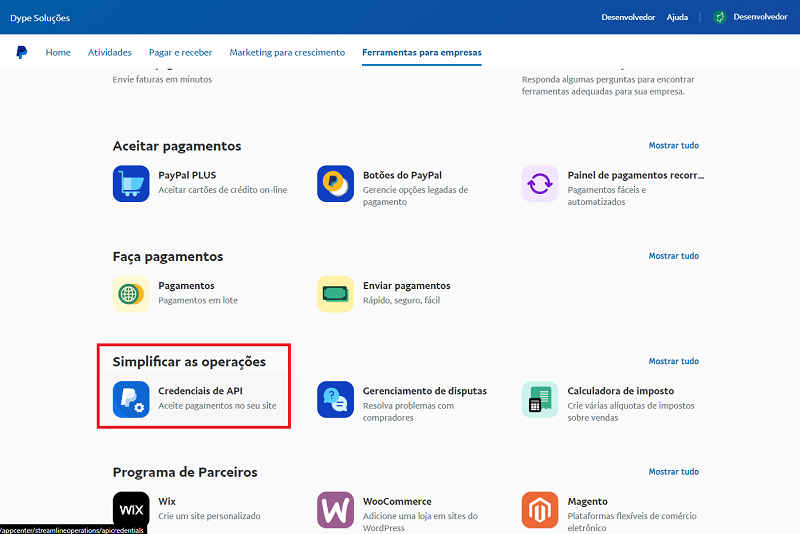Viewport: 800px width, 534px height.
Task: Click the Pagamentos em lote globe icon
Action: point(131,294)
